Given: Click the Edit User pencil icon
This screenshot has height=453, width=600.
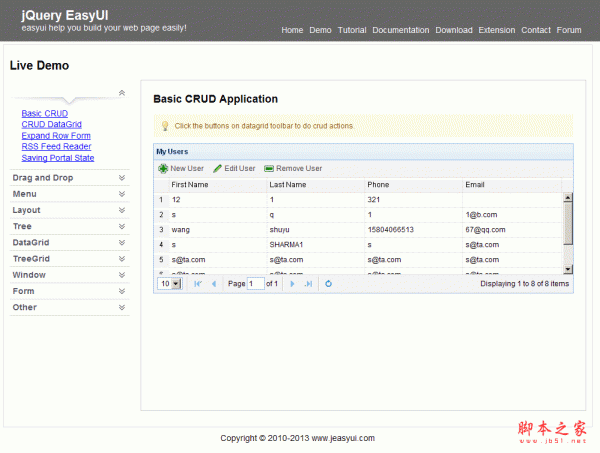Looking at the screenshot, I should 217,168.
